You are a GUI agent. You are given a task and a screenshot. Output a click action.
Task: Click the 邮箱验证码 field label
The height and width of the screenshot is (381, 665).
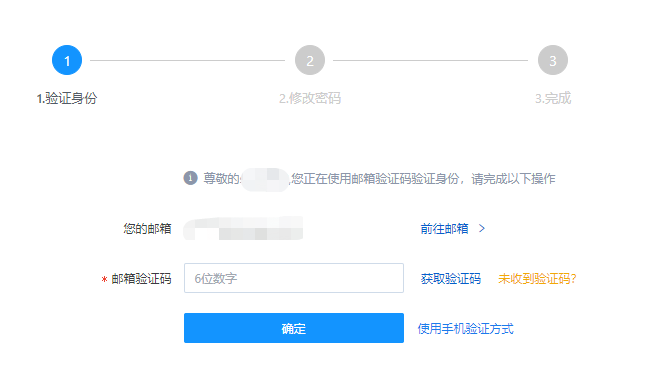coord(141,279)
